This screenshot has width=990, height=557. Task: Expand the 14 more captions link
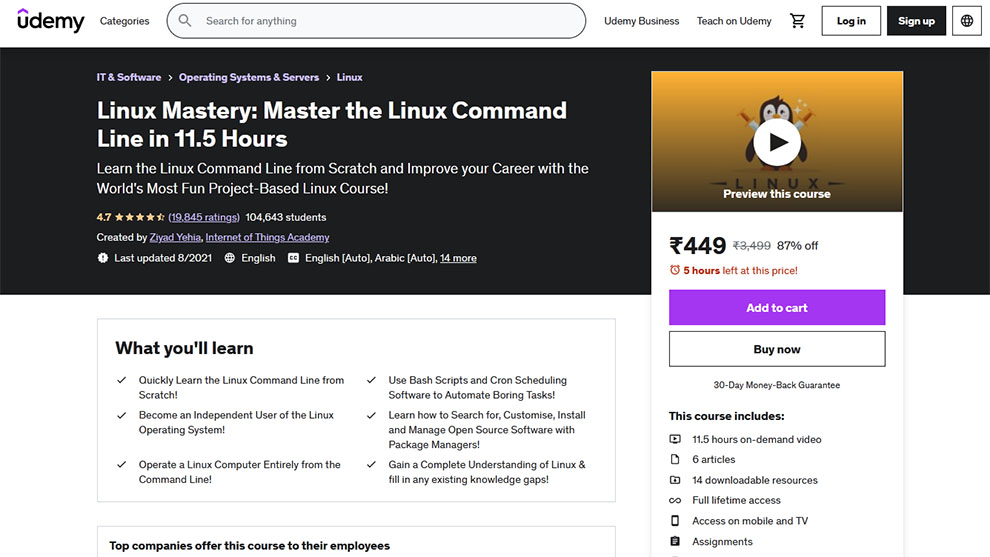[458, 258]
